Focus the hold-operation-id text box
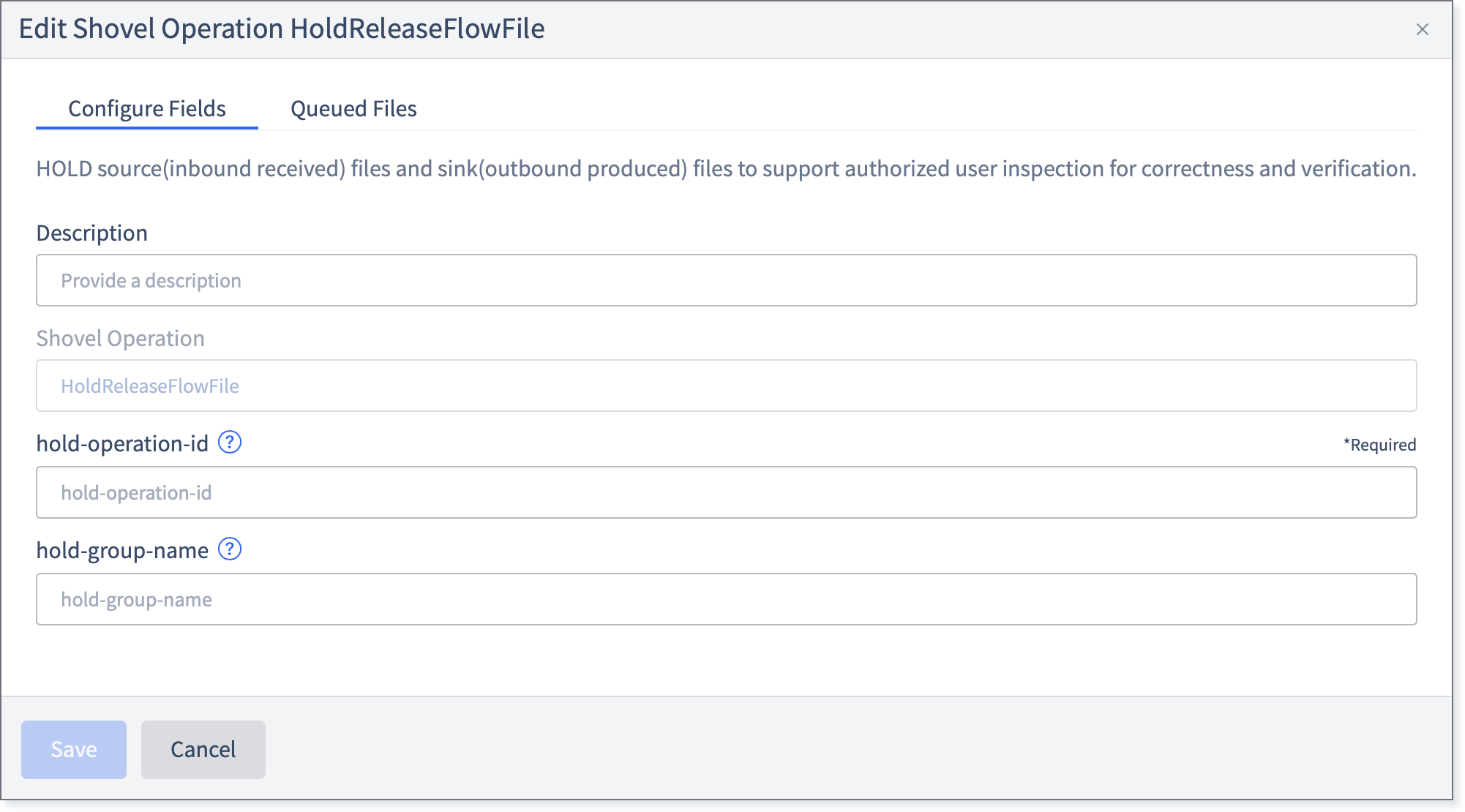 point(726,492)
